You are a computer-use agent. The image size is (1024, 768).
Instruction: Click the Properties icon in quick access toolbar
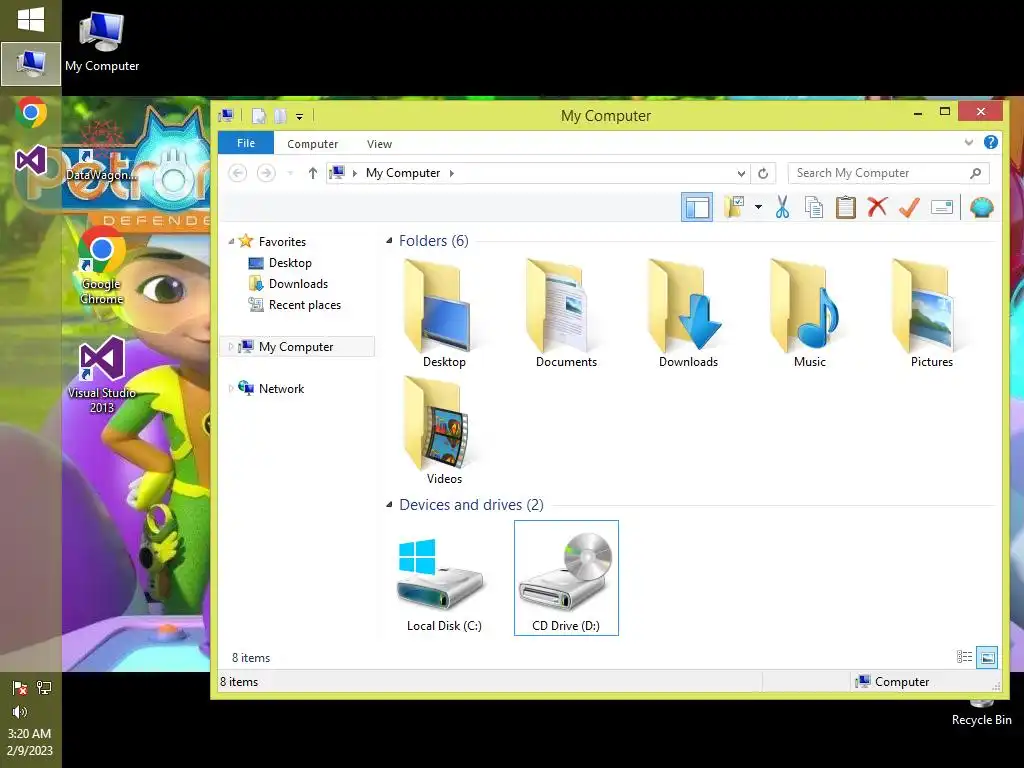coord(259,116)
